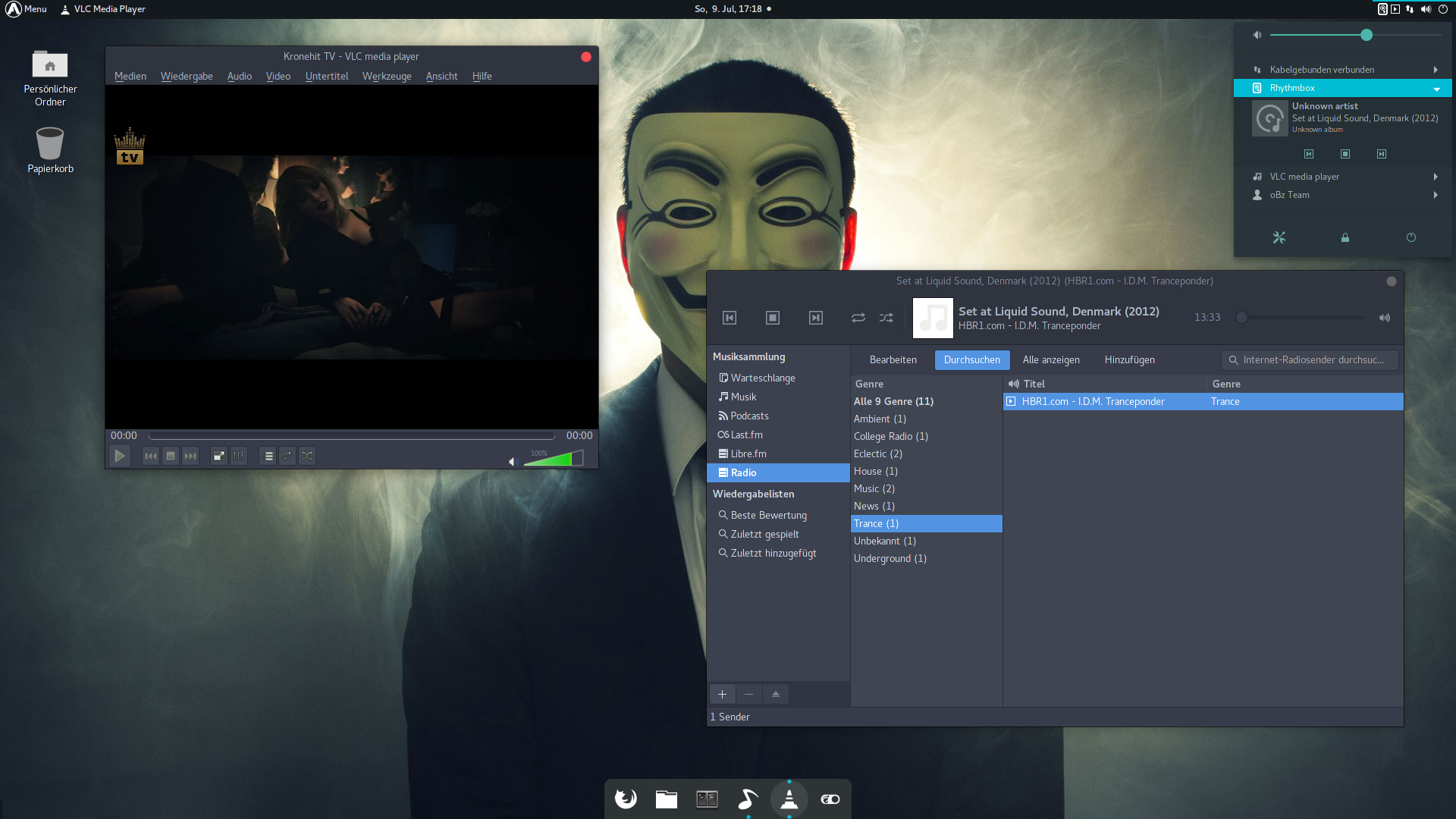Stop playback in Rhythmbox
The image size is (1456, 819).
click(x=773, y=318)
